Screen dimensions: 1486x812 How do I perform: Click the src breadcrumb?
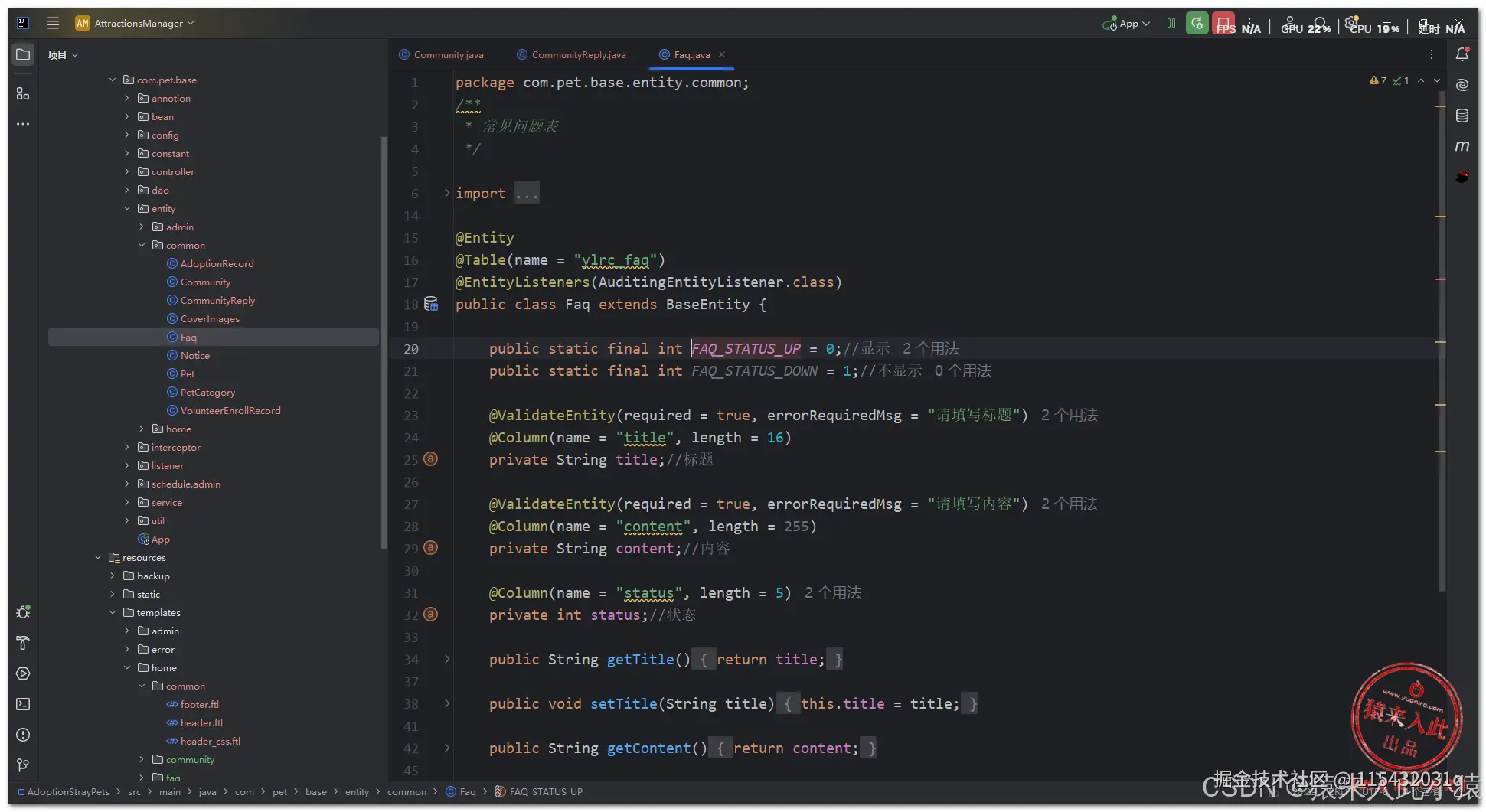tap(135, 791)
